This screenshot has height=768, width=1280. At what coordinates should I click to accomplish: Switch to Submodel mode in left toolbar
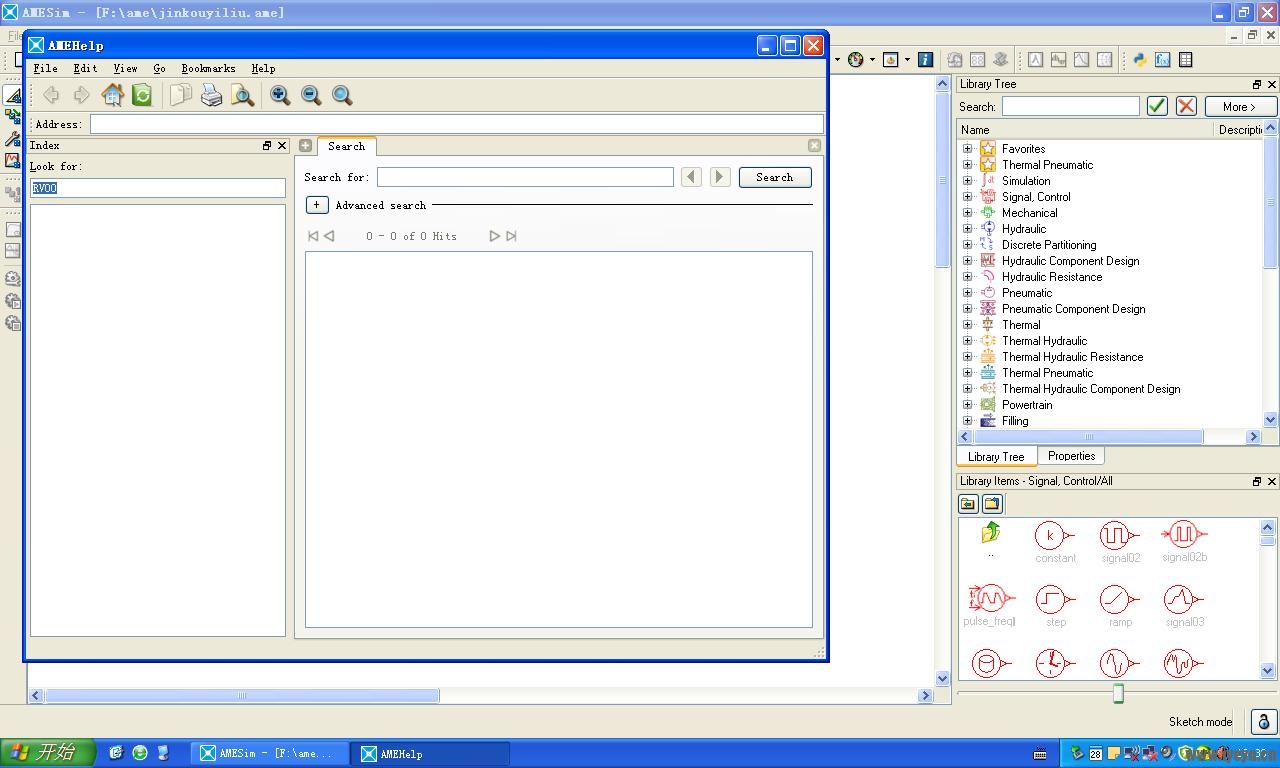(13, 117)
